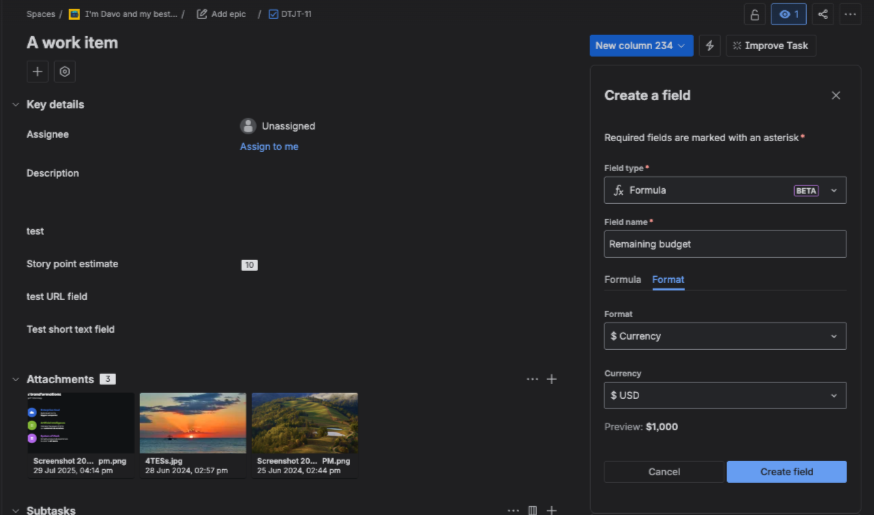
Task: Switch to the Formula tab
Action: [x=622, y=279]
